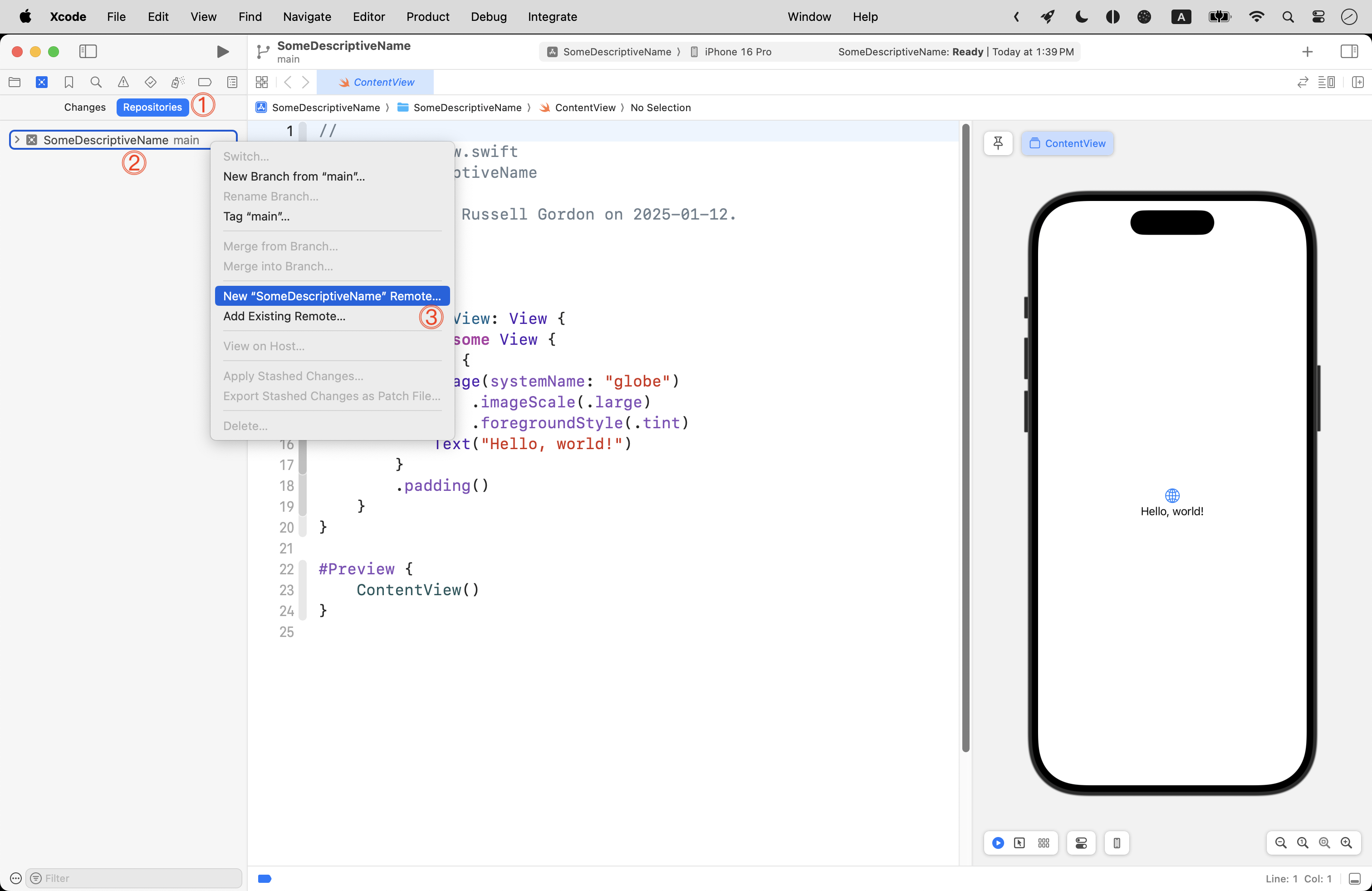Open the Bookmark navigator icon
The width and height of the screenshot is (1372, 891).
coord(69,83)
